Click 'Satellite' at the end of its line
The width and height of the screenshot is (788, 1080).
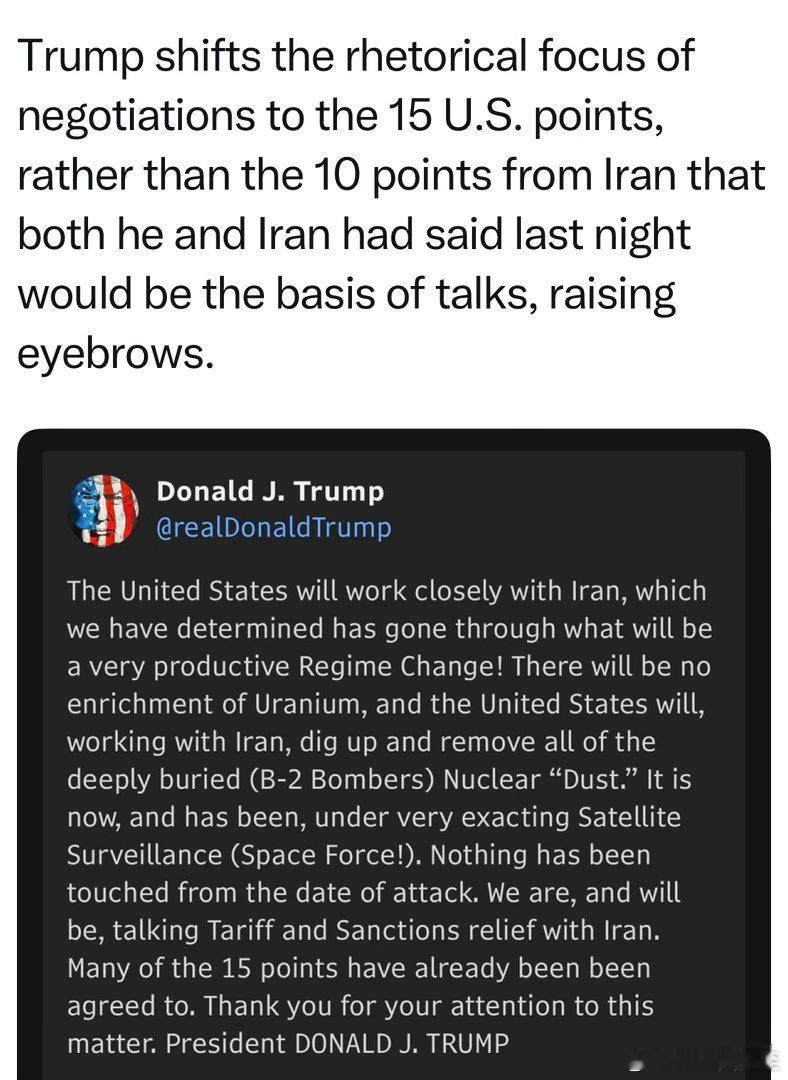[x=629, y=817]
